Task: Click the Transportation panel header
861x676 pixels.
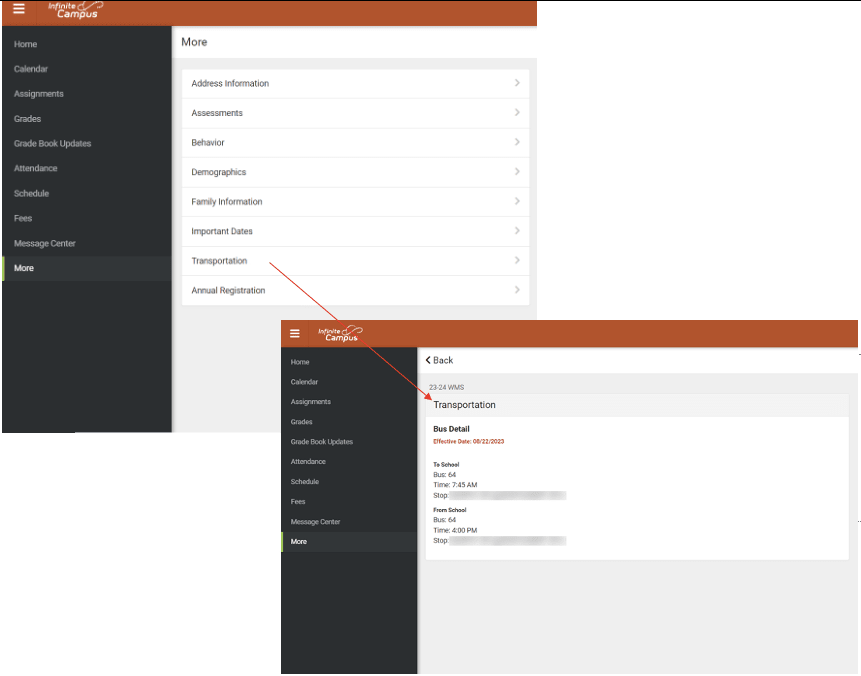Action: click(x=464, y=405)
